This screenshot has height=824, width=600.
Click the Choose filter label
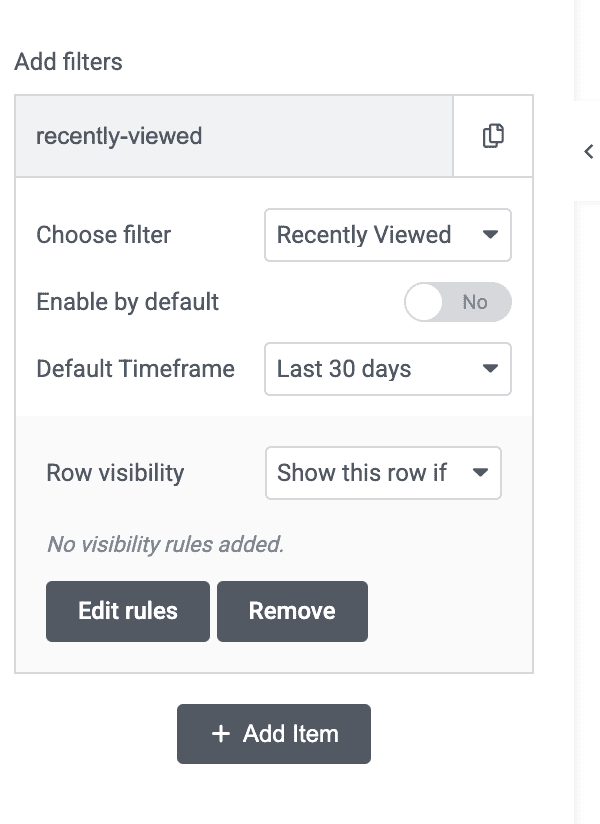pyautogui.click(x=103, y=235)
